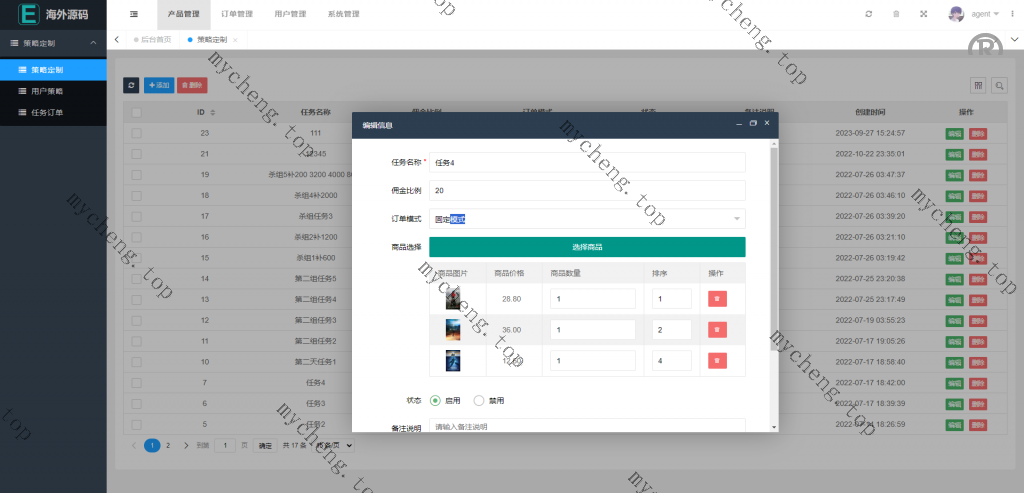This screenshot has width=1024, height=493.
Task: Select the 启用 status radio button
Action: [436, 400]
